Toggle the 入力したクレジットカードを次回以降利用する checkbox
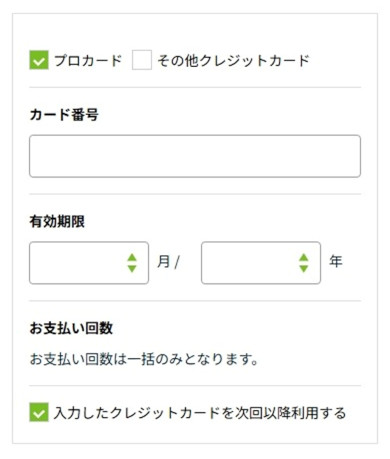This screenshot has height=459, width=390. 39,412
